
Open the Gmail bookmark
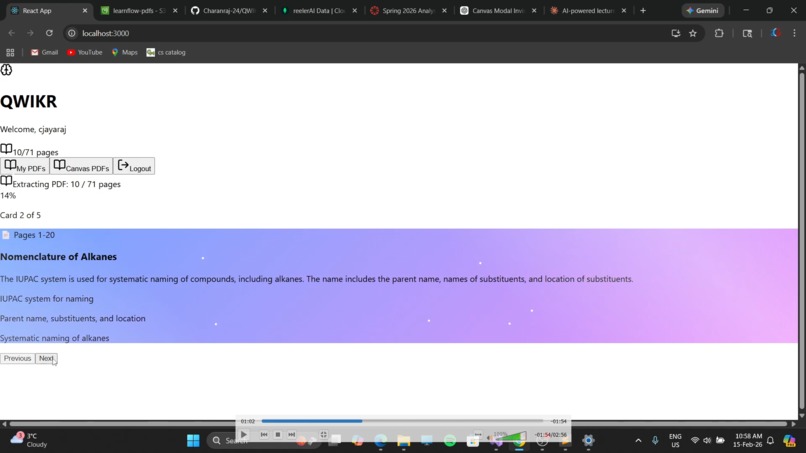pos(44,52)
